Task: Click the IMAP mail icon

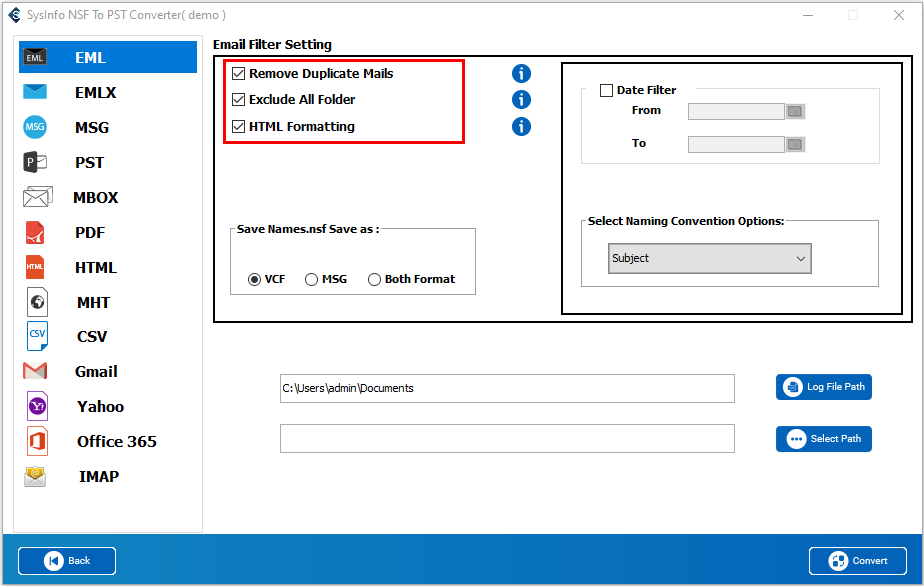Action: [x=35, y=476]
